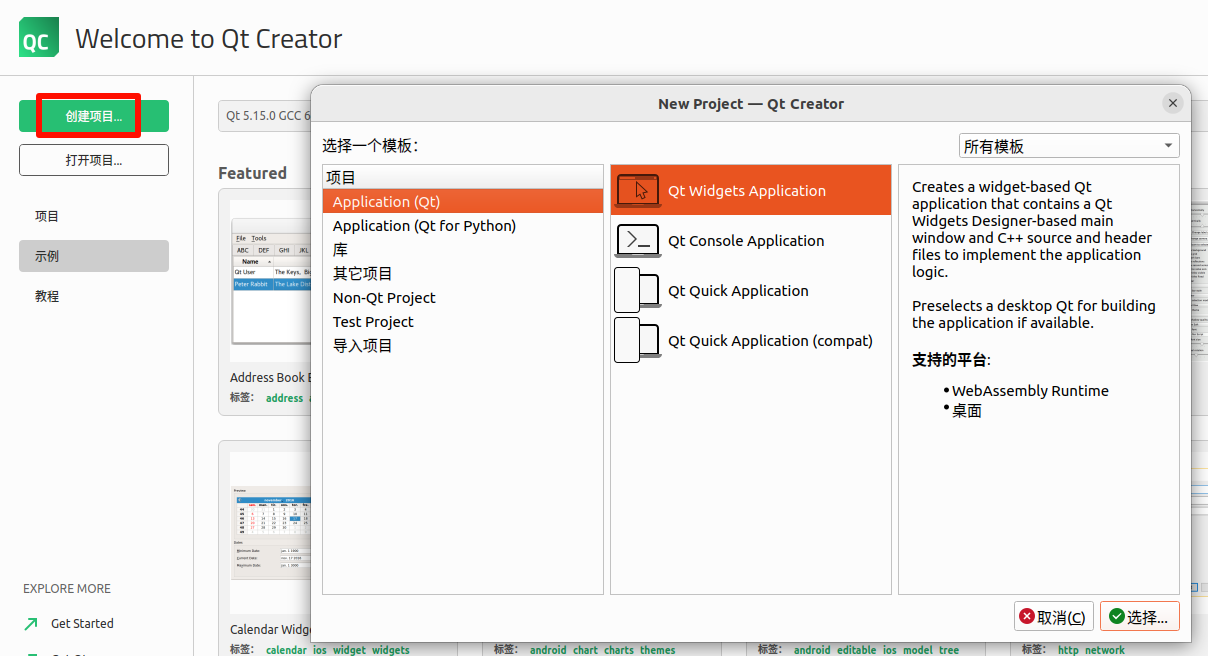The image size is (1208, 656).
Task: Click the 桌面 platform entry
Action: click(x=967, y=410)
